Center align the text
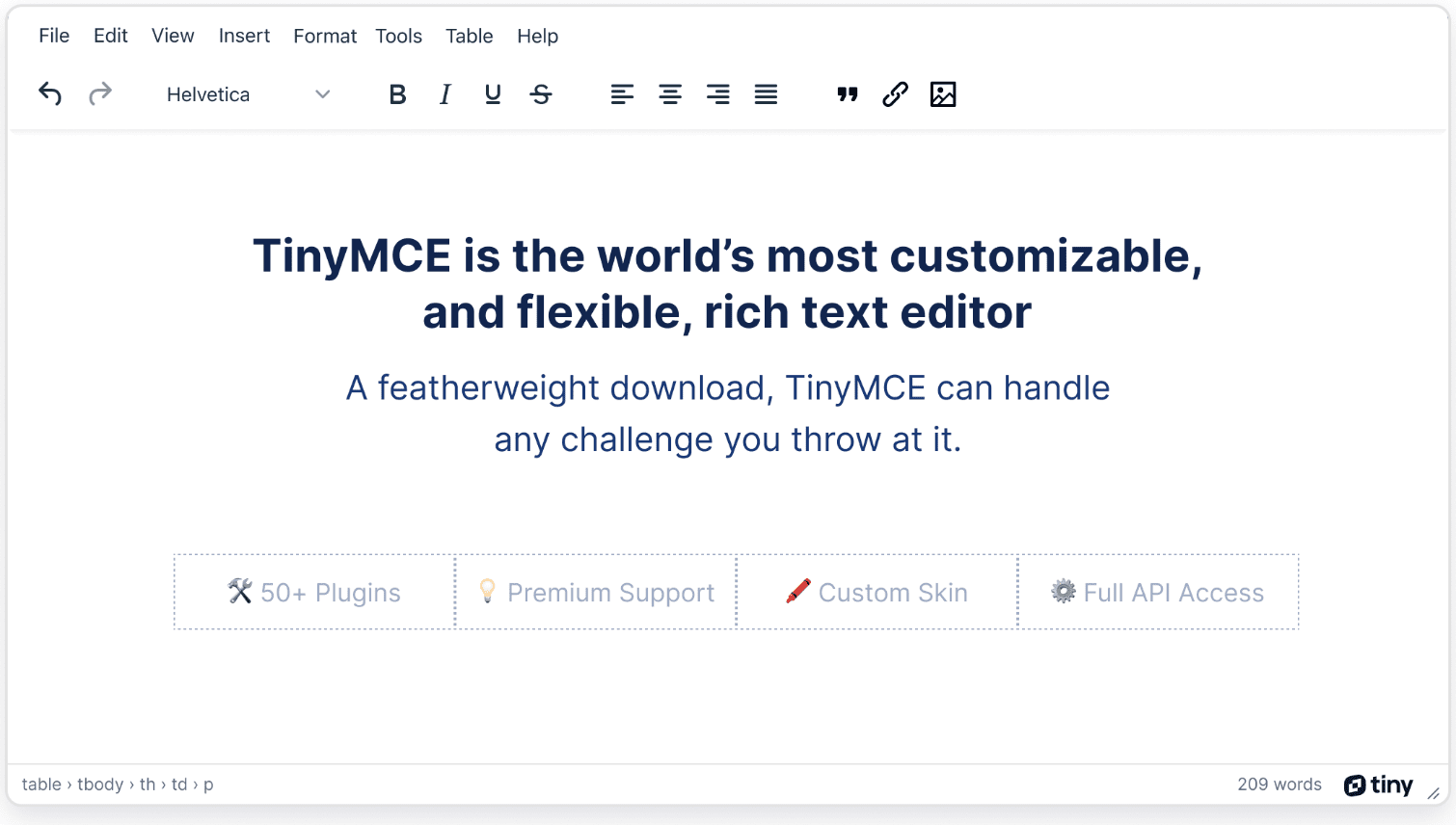The image size is (1456, 825). click(670, 93)
